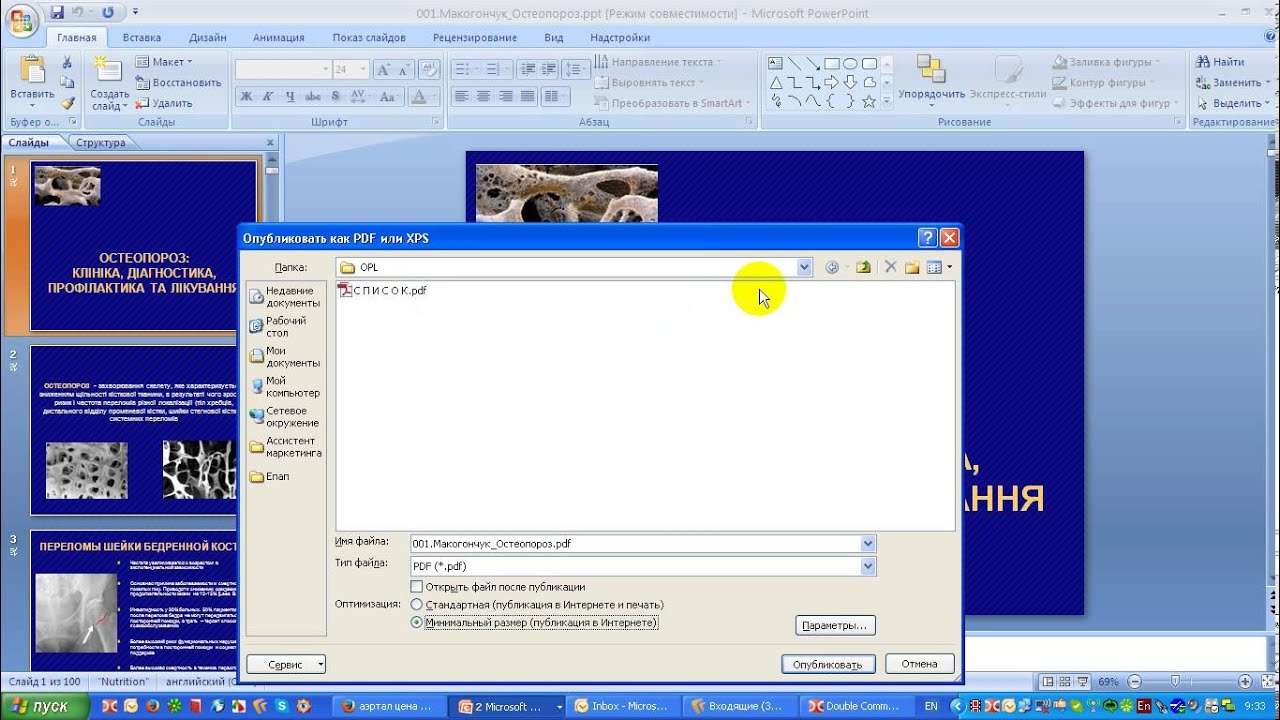Open the Макет layout dropdown
Screen dimensions: 1280x720
(x=164, y=62)
